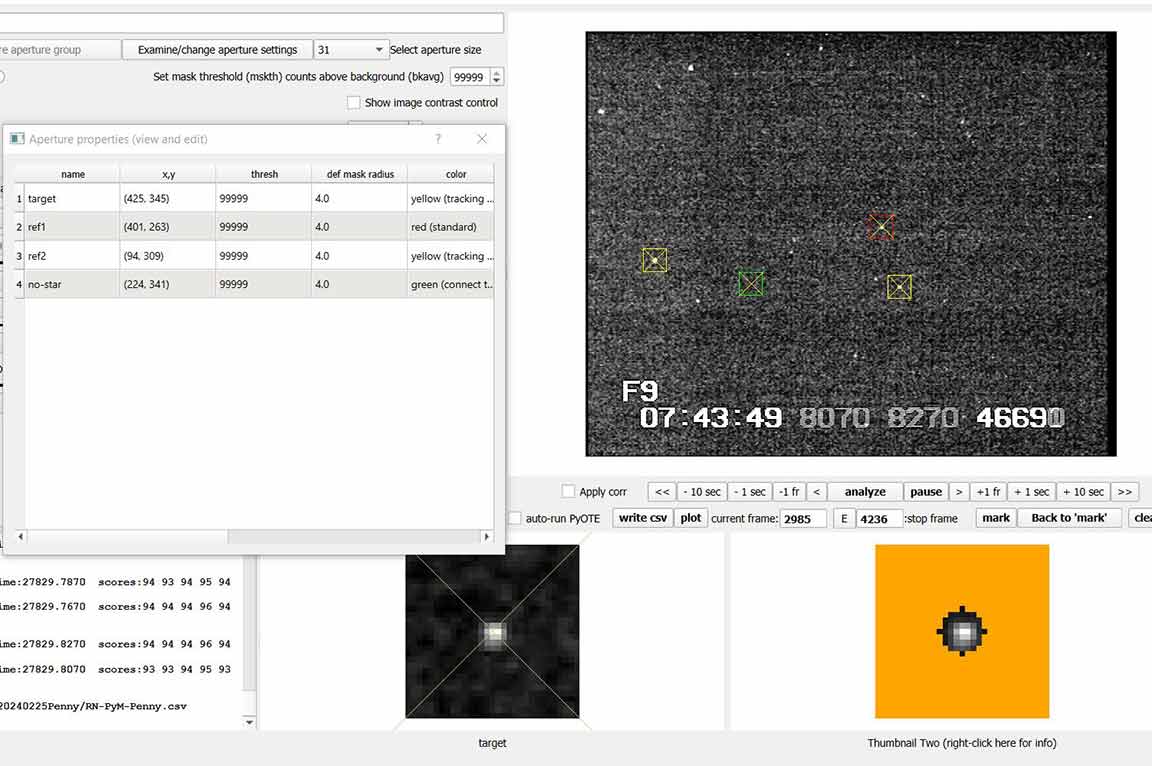Click the 'name' column header

[x=72, y=174]
